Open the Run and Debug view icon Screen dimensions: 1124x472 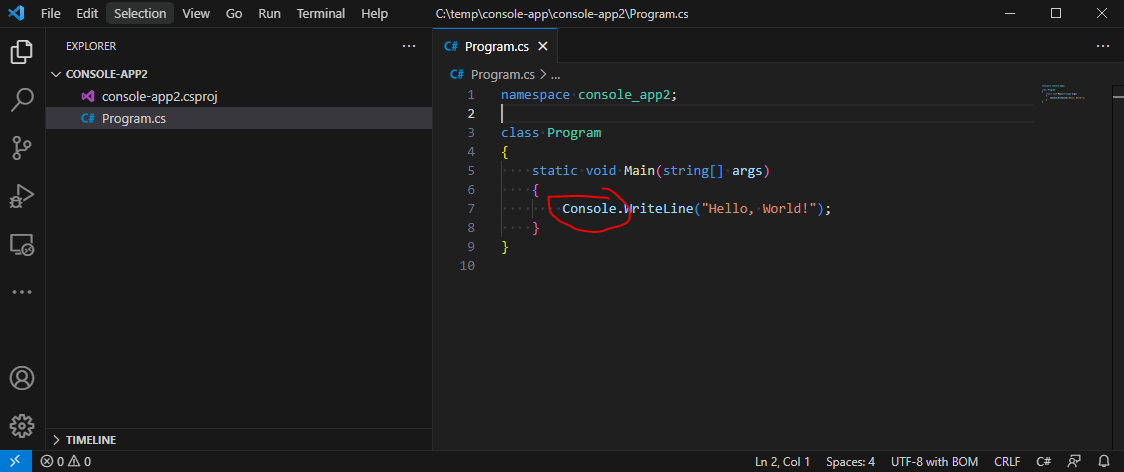(x=22, y=196)
